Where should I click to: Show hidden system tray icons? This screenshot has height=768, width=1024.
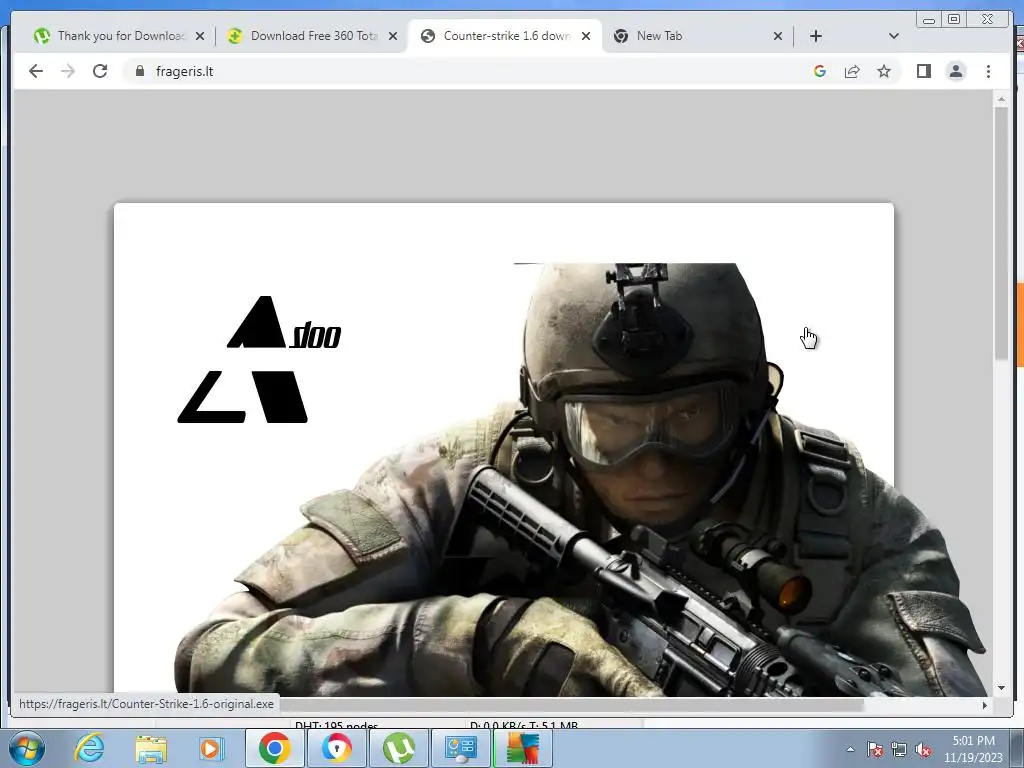[850, 750]
